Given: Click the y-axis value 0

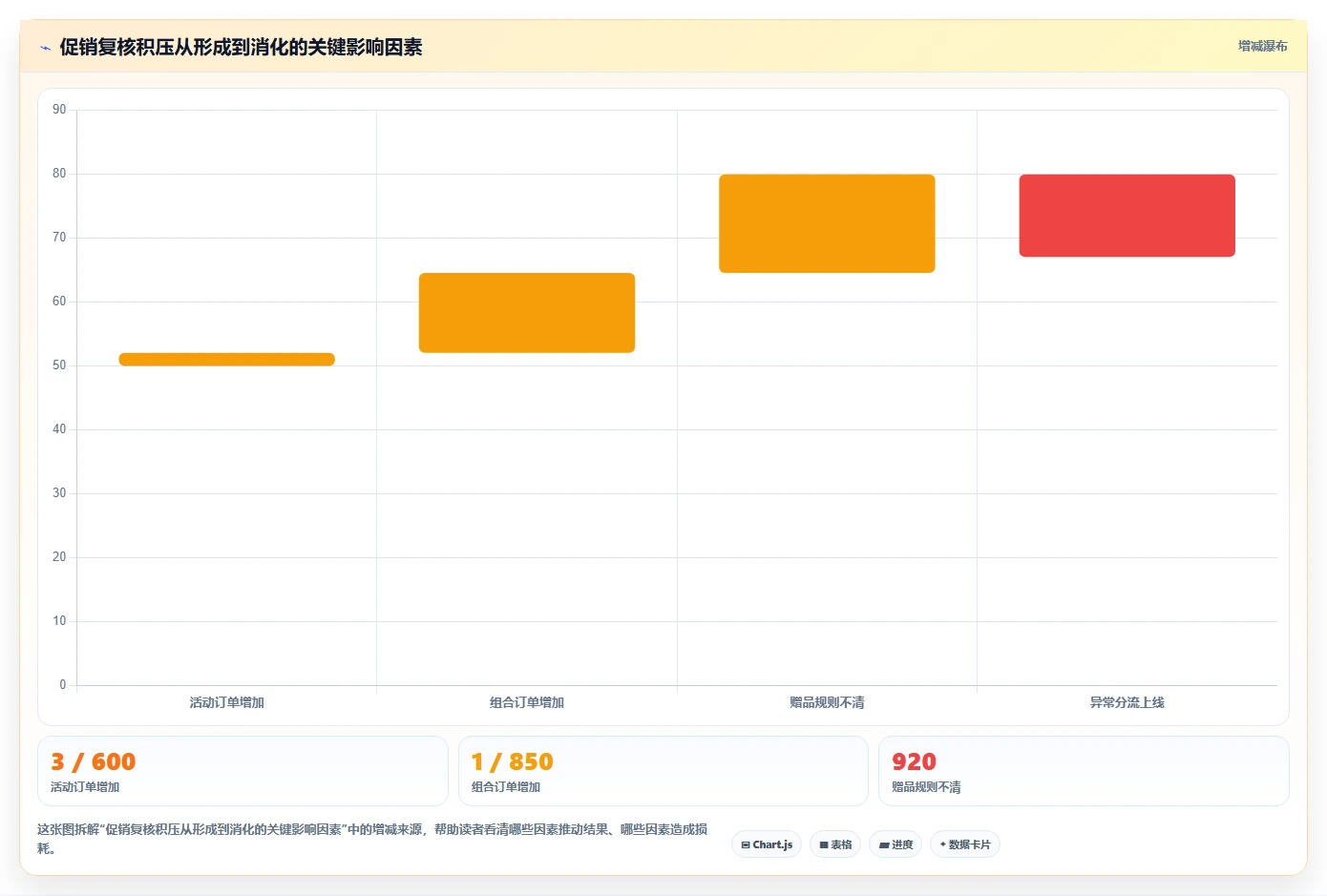Looking at the screenshot, I should pyautogui.click(x=63, y=685).
